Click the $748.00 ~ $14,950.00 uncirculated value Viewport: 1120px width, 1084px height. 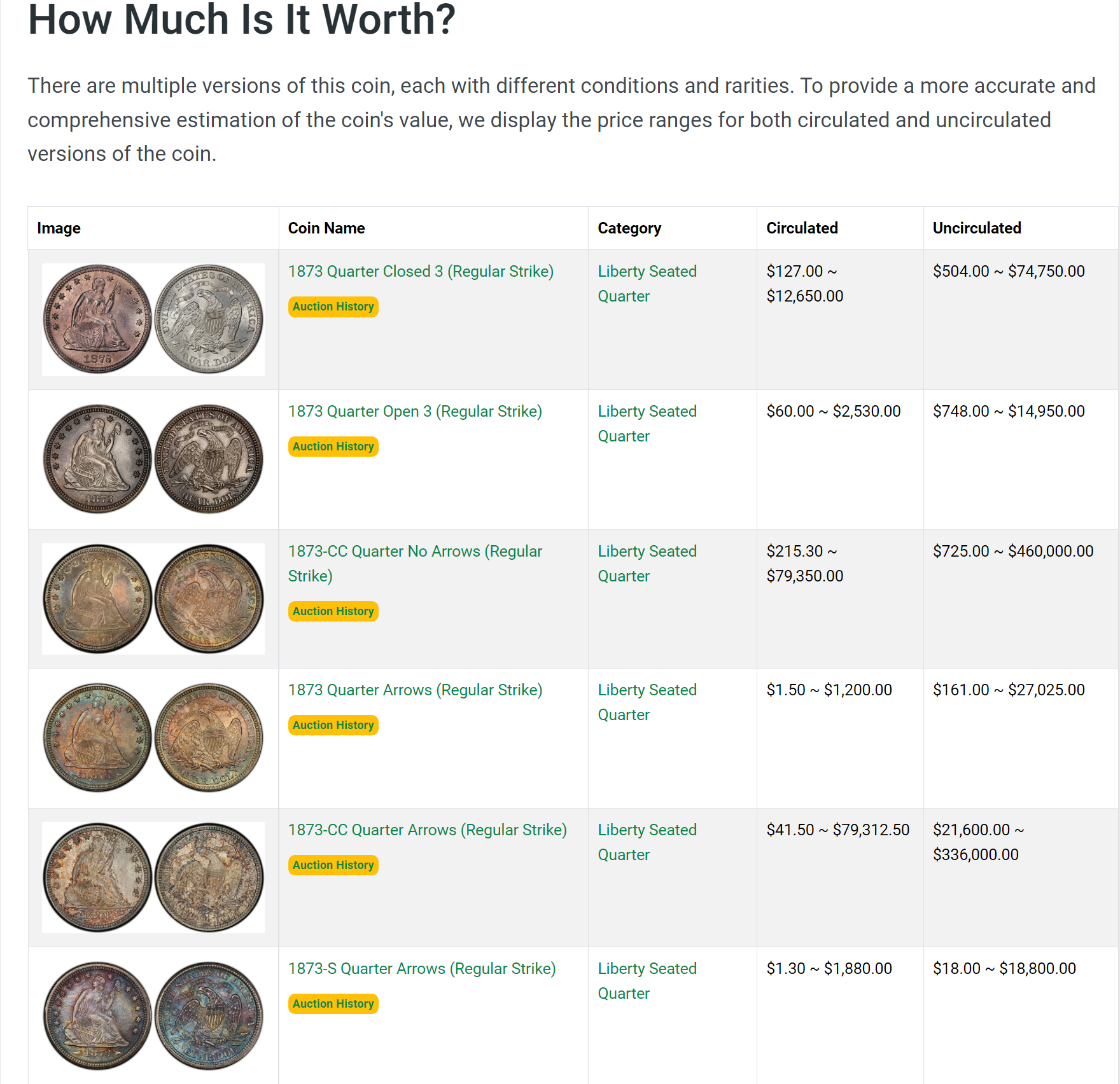1009,412
